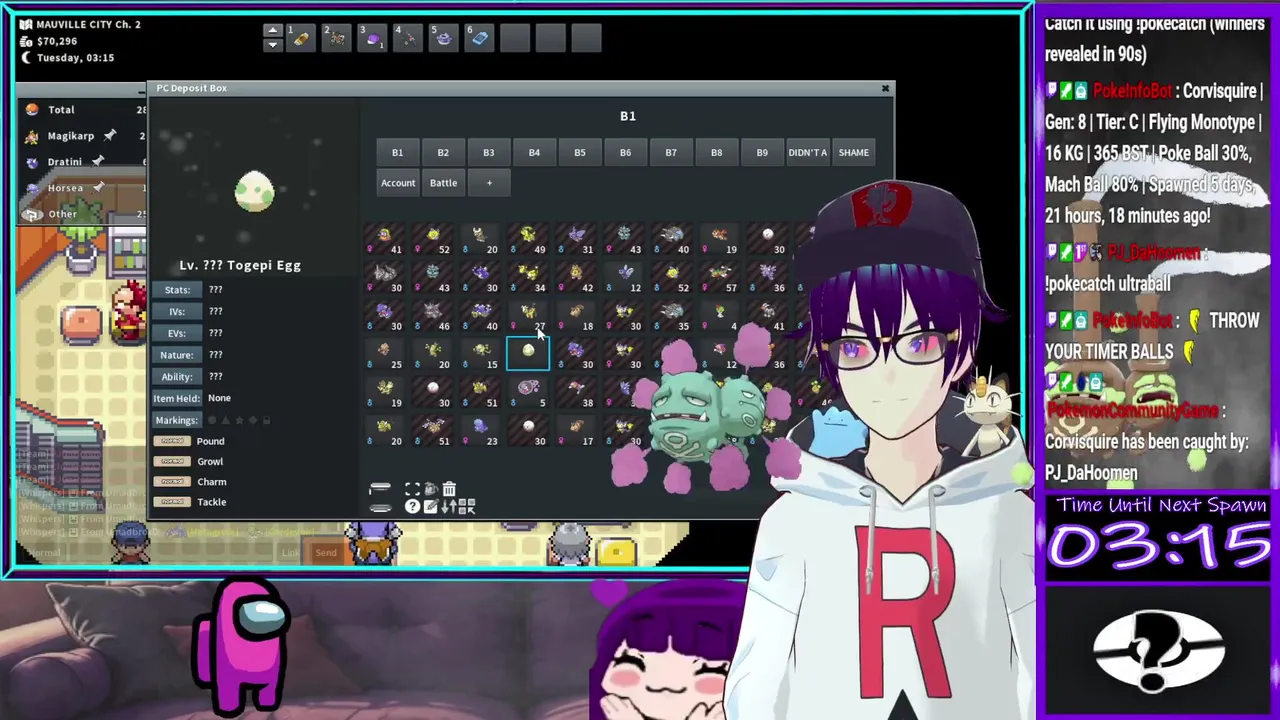
Task: Click the Item Held label button
Action: point(177,398)
